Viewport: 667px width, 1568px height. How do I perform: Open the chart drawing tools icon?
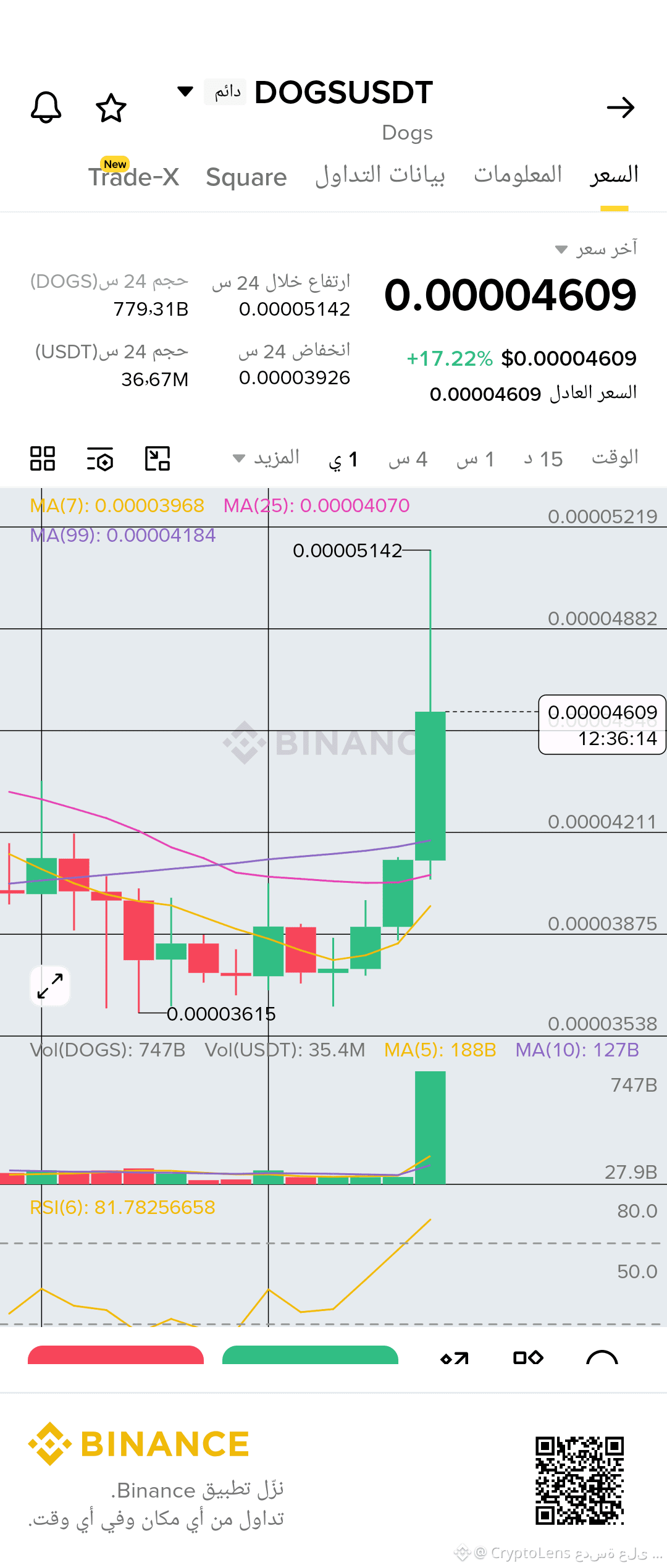(157, 458)
